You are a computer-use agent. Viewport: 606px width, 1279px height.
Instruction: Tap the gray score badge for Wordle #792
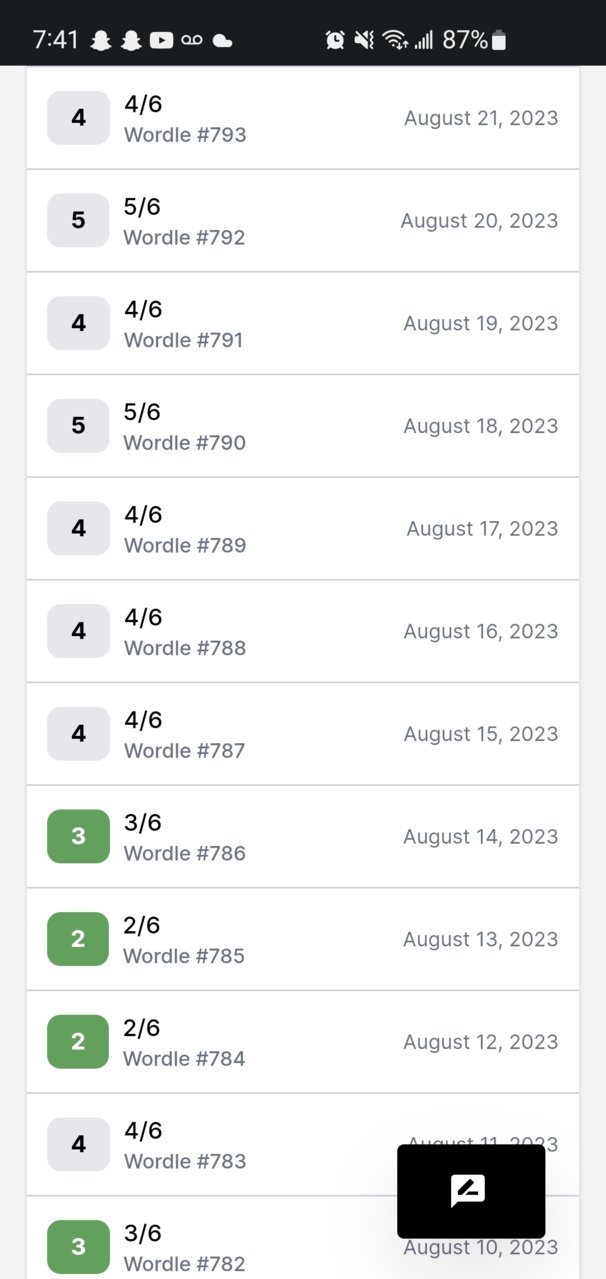(x=78, y=220)
